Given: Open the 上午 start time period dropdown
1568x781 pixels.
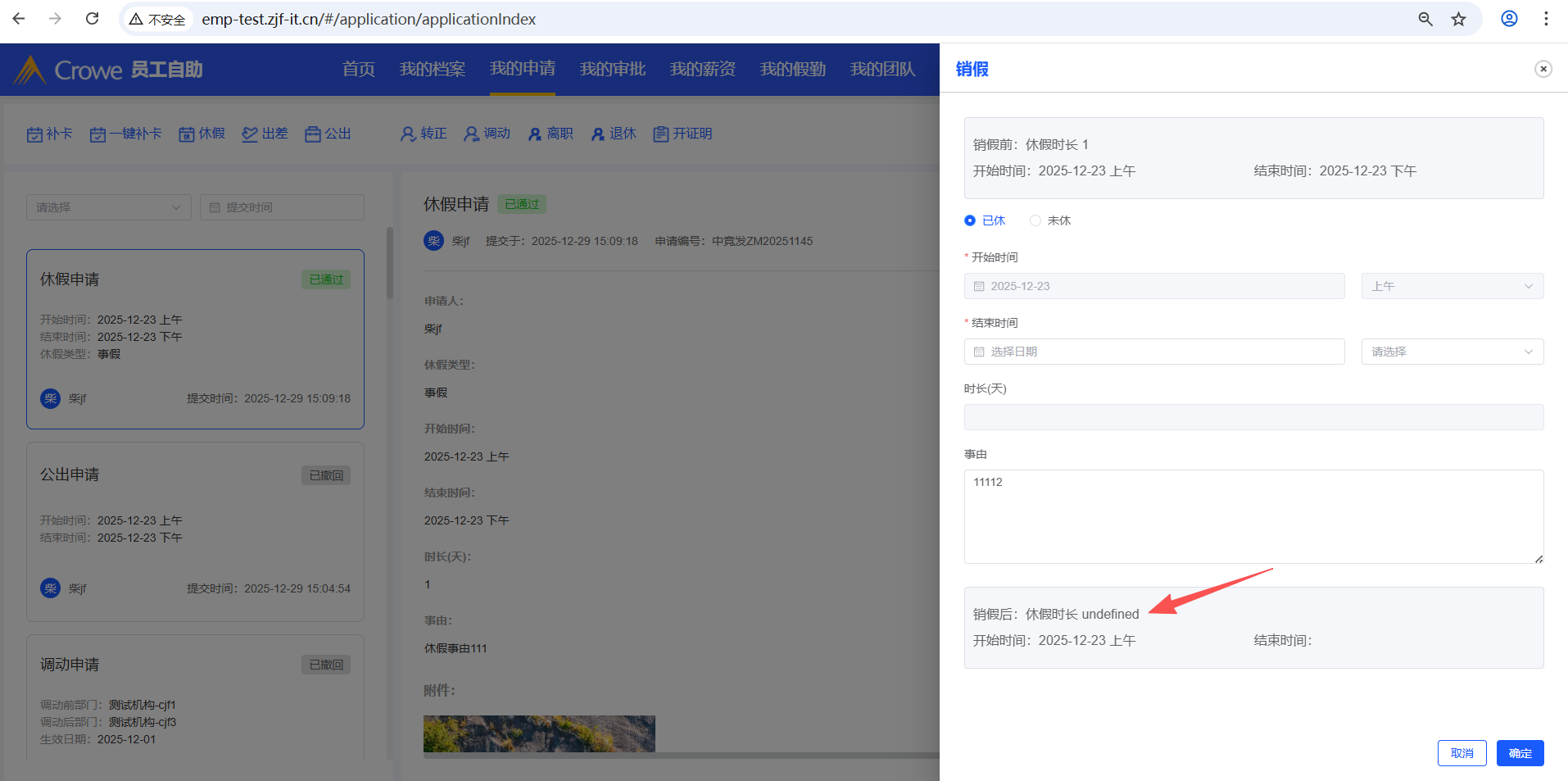Looking at the screenshot, I should 1452,286.
